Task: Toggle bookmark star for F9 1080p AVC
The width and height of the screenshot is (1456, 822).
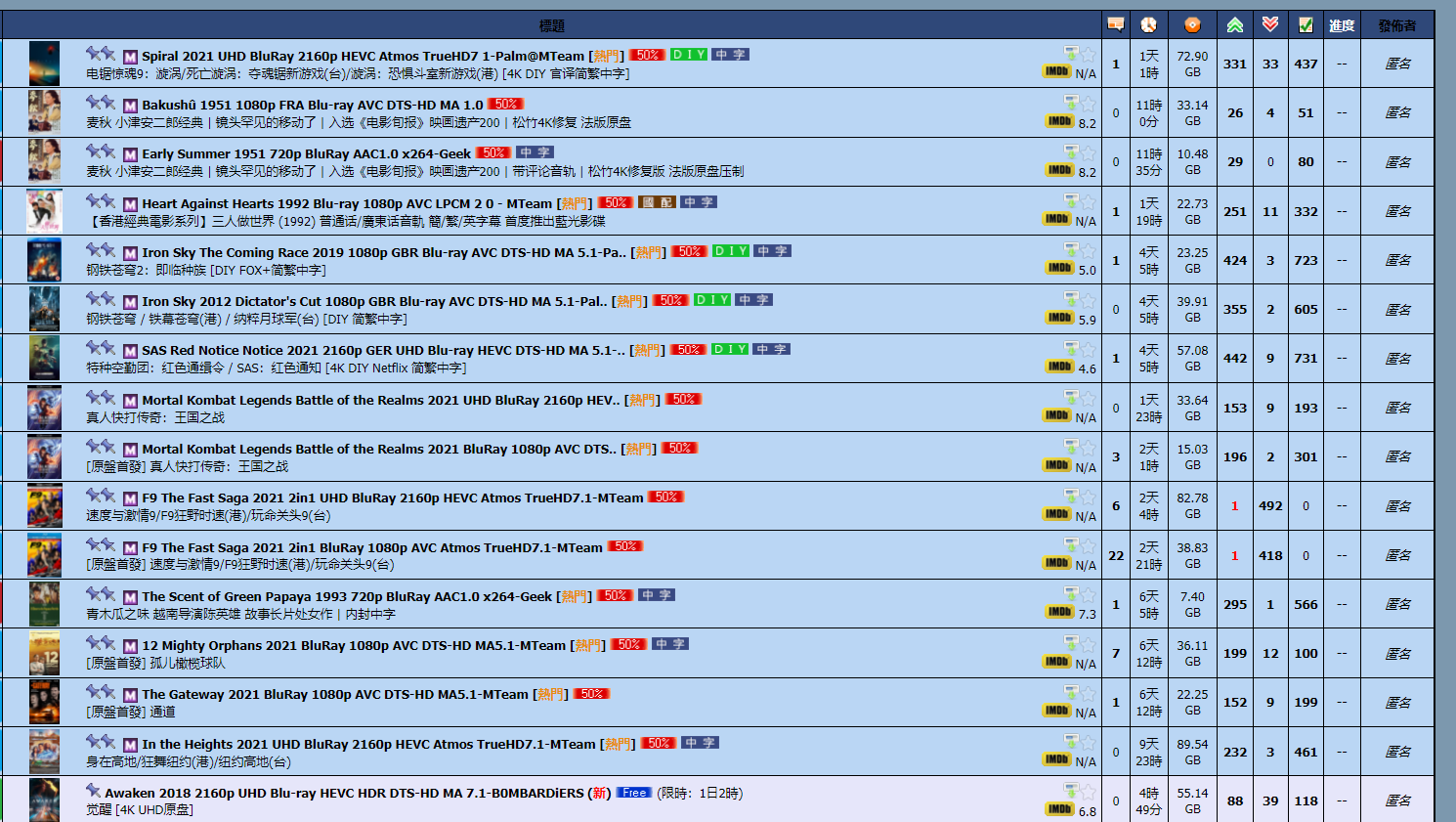Action: coord(1088,545)
